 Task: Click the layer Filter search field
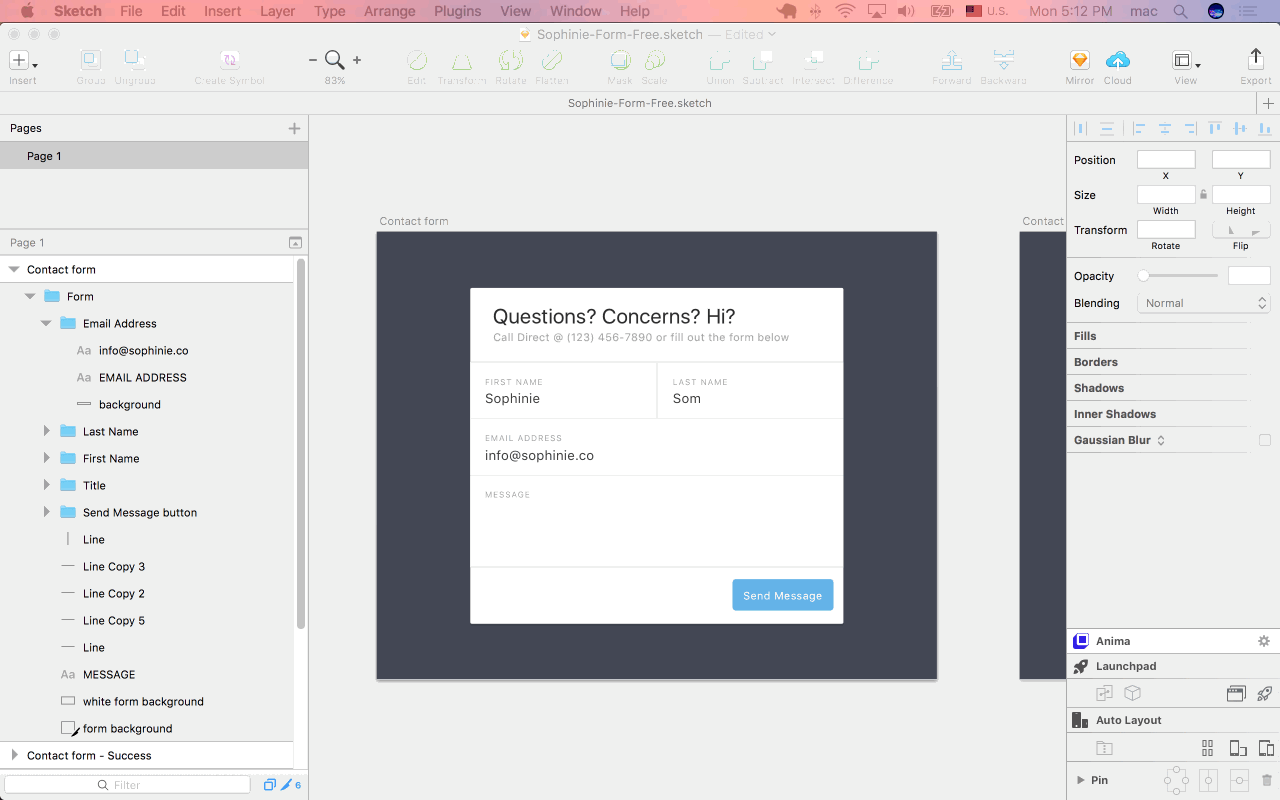[x=127, y=785]
